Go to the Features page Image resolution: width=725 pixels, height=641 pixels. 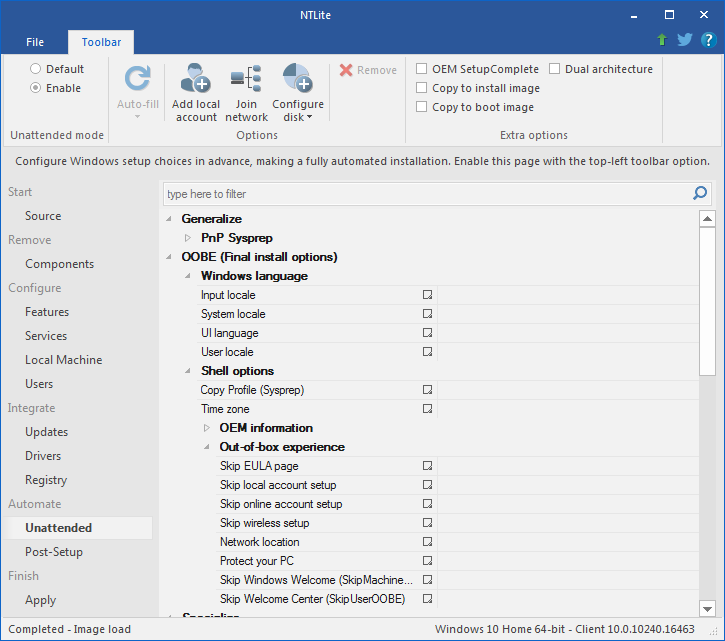[x=47, y=312]
